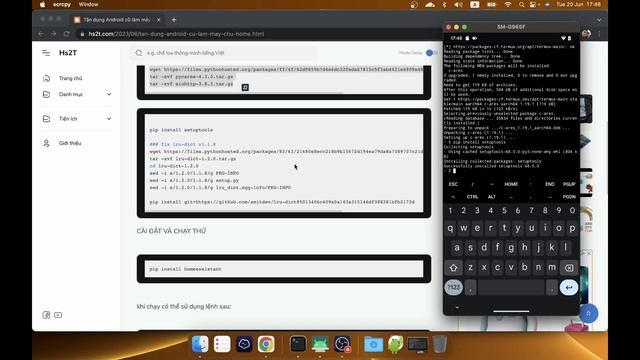
Task: Click the YouTube icon at sidebar bottom
Action: [58, 315]
